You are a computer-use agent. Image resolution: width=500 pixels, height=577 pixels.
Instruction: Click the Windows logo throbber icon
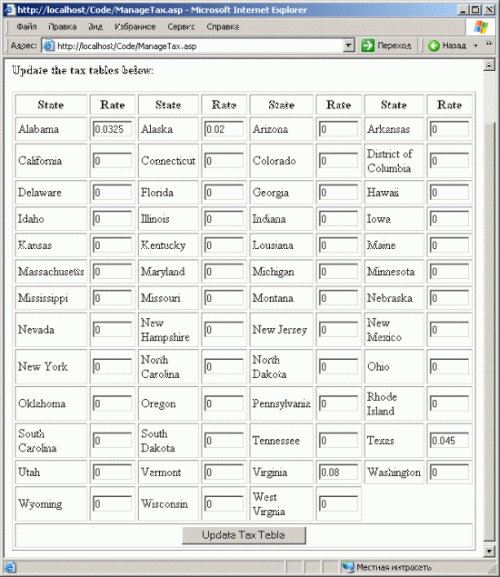[481, 26]
